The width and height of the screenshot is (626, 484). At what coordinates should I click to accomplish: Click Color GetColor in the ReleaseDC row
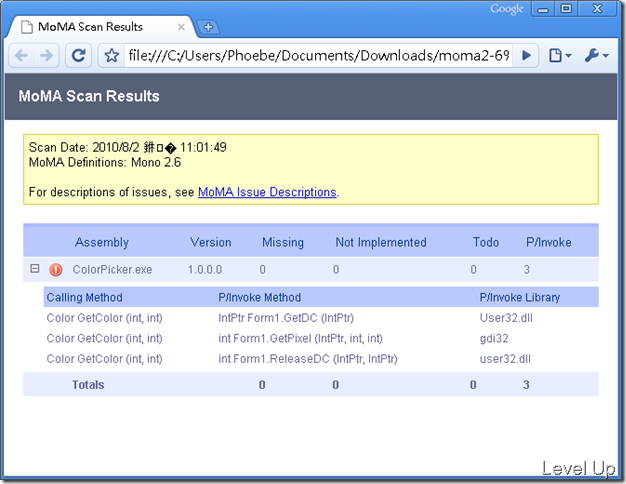coord(105,359)
